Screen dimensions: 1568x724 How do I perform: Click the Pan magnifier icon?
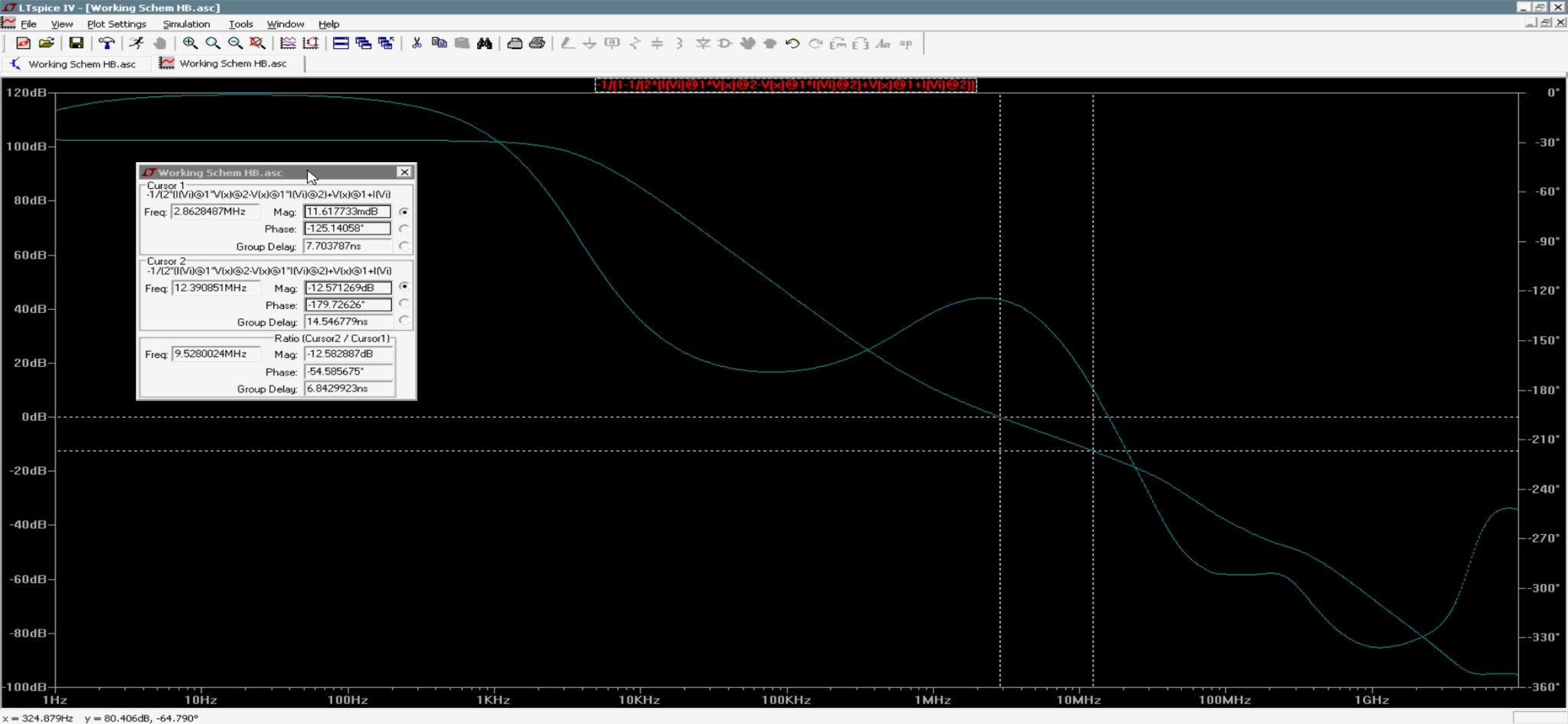point(213,44)
